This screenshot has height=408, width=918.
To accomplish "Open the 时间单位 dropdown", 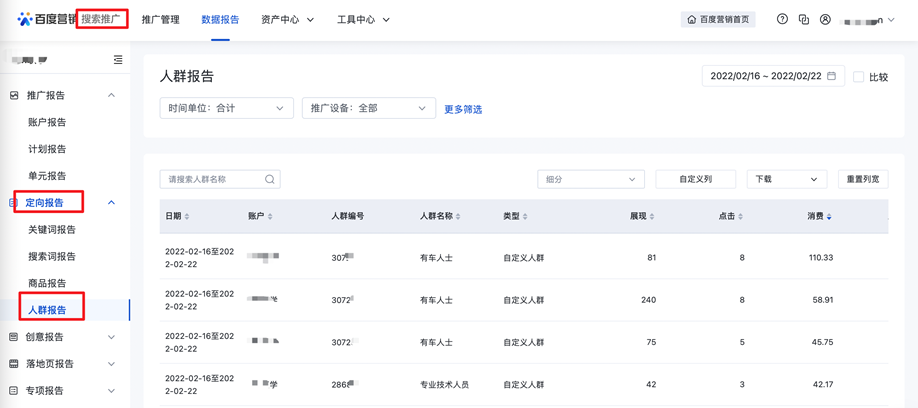I will click(x=226, y=108).
